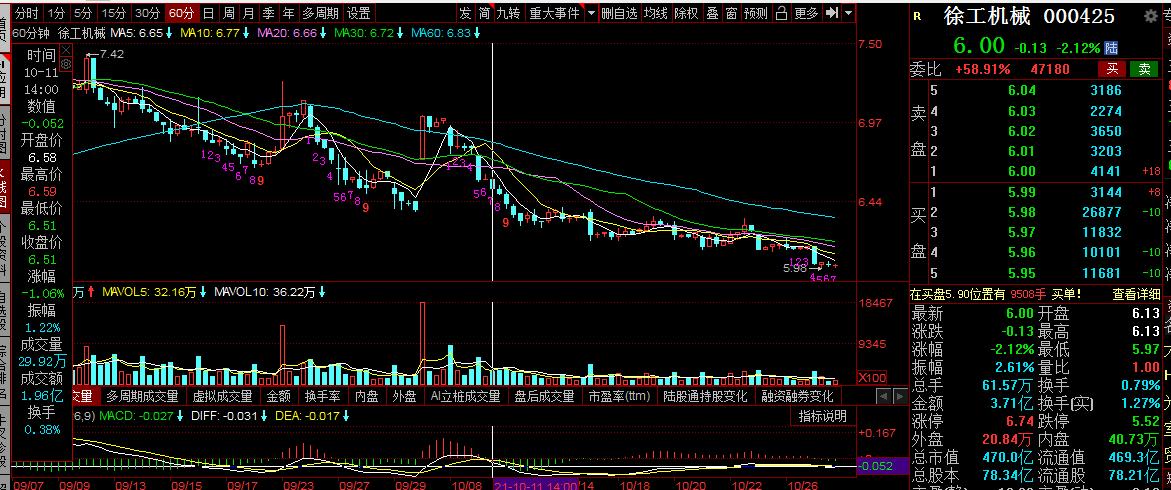Select the 市盈率(ttm) indicator tab
The height and width of the screenshot is (490, 1171).
point(619,396)
